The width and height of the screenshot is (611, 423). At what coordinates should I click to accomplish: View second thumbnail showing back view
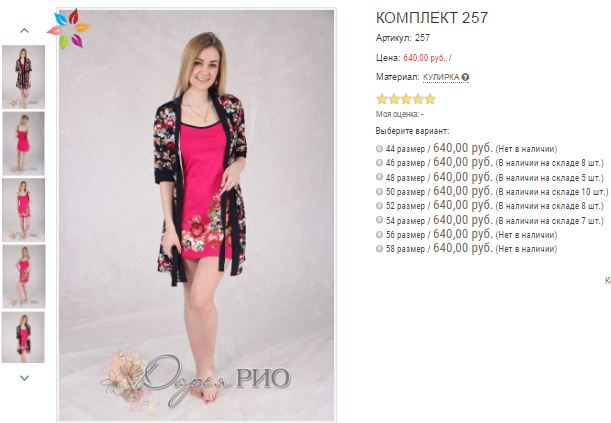coord(23,143)
